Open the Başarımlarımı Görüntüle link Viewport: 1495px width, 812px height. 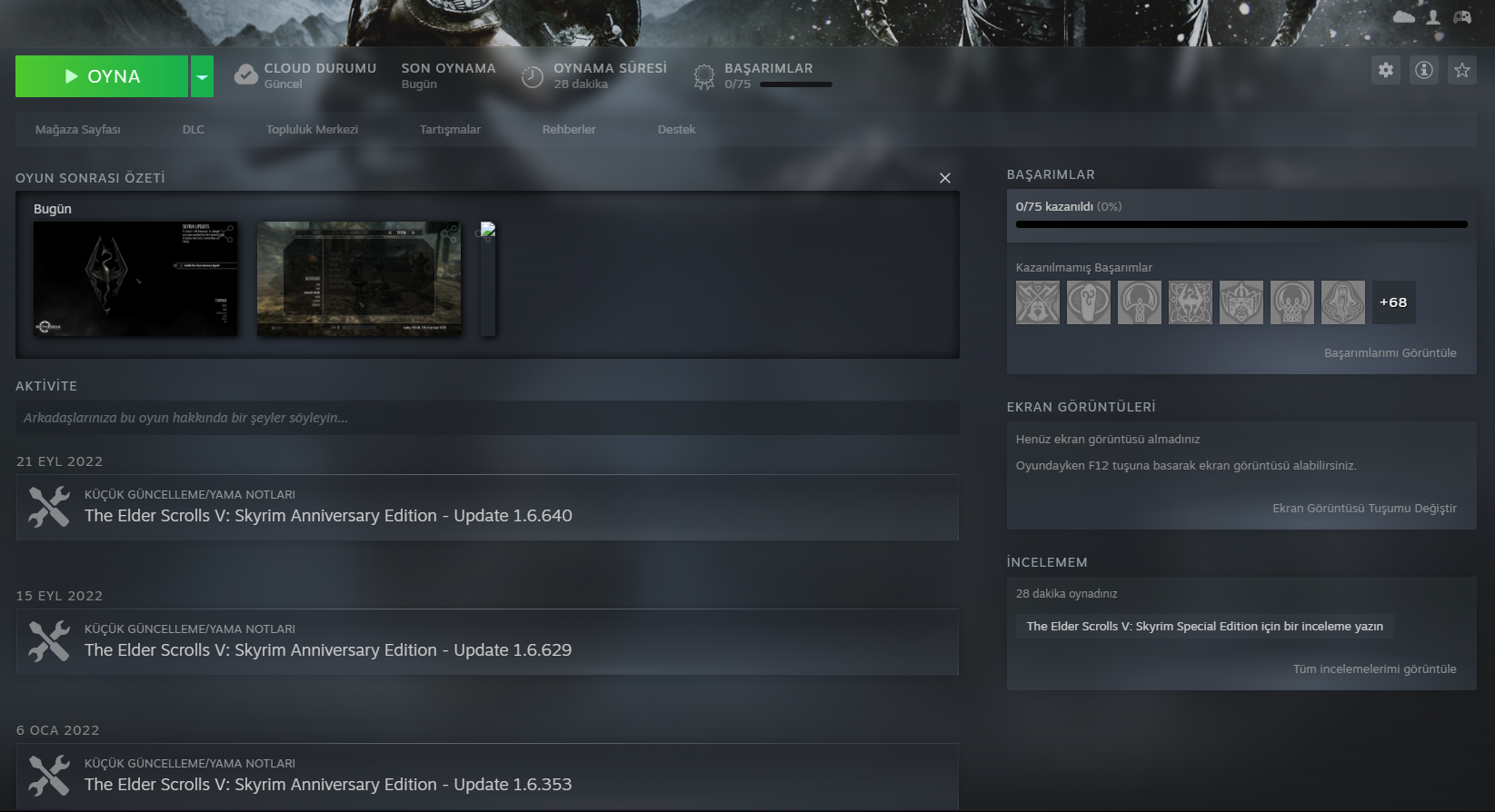tap(1390, 353)
